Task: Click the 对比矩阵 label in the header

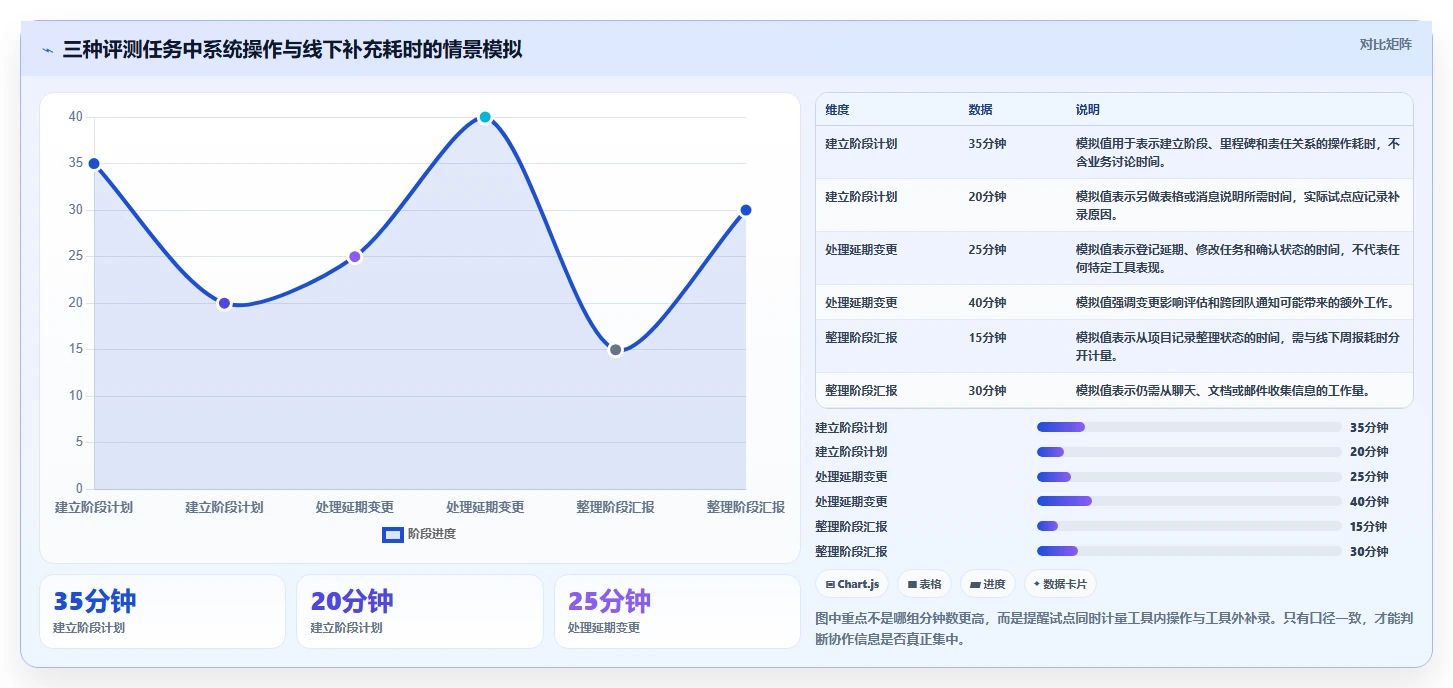Action: (x=1385, y=44)
